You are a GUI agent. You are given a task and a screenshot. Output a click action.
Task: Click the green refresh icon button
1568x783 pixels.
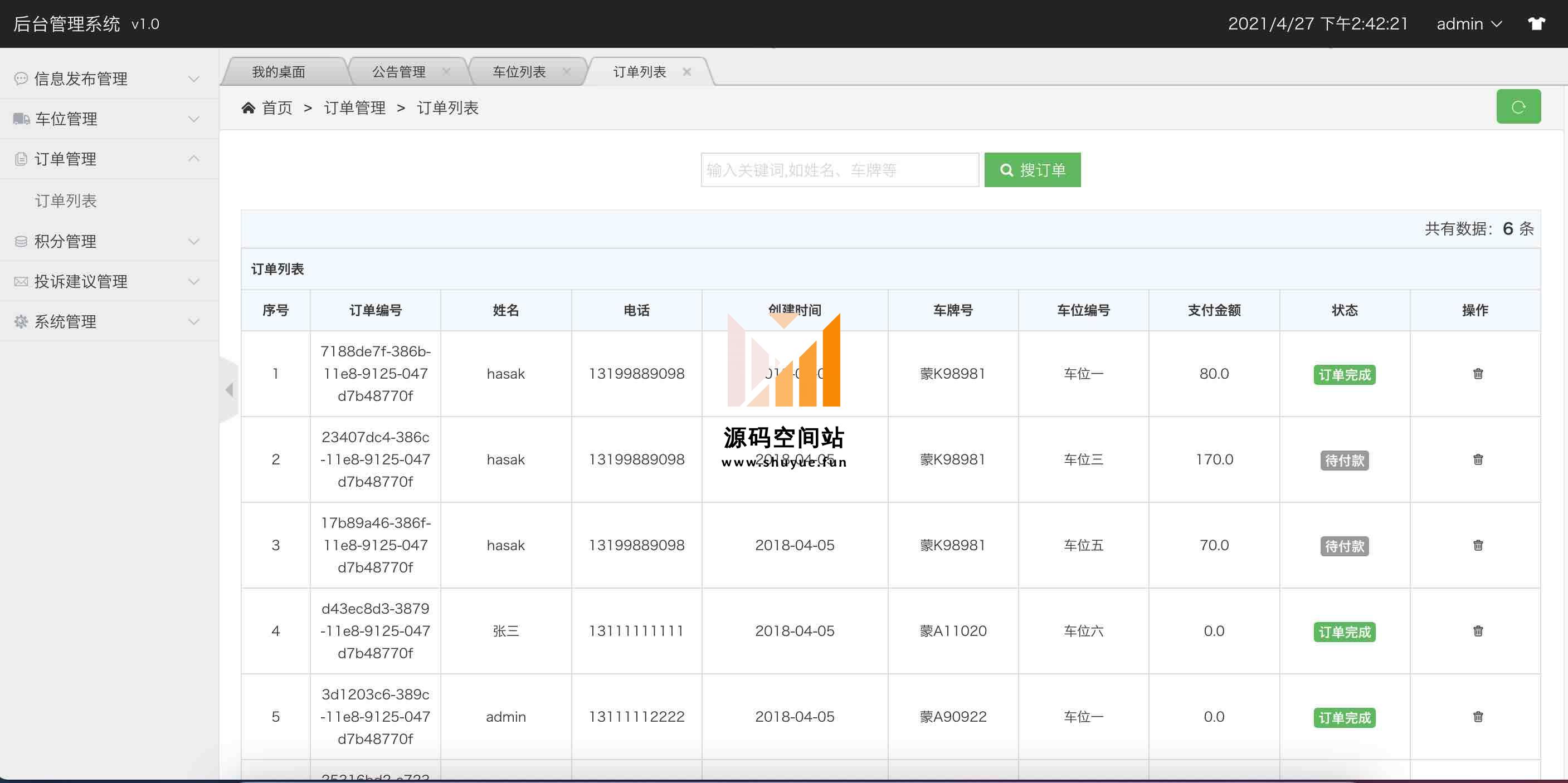(1518, 107)
